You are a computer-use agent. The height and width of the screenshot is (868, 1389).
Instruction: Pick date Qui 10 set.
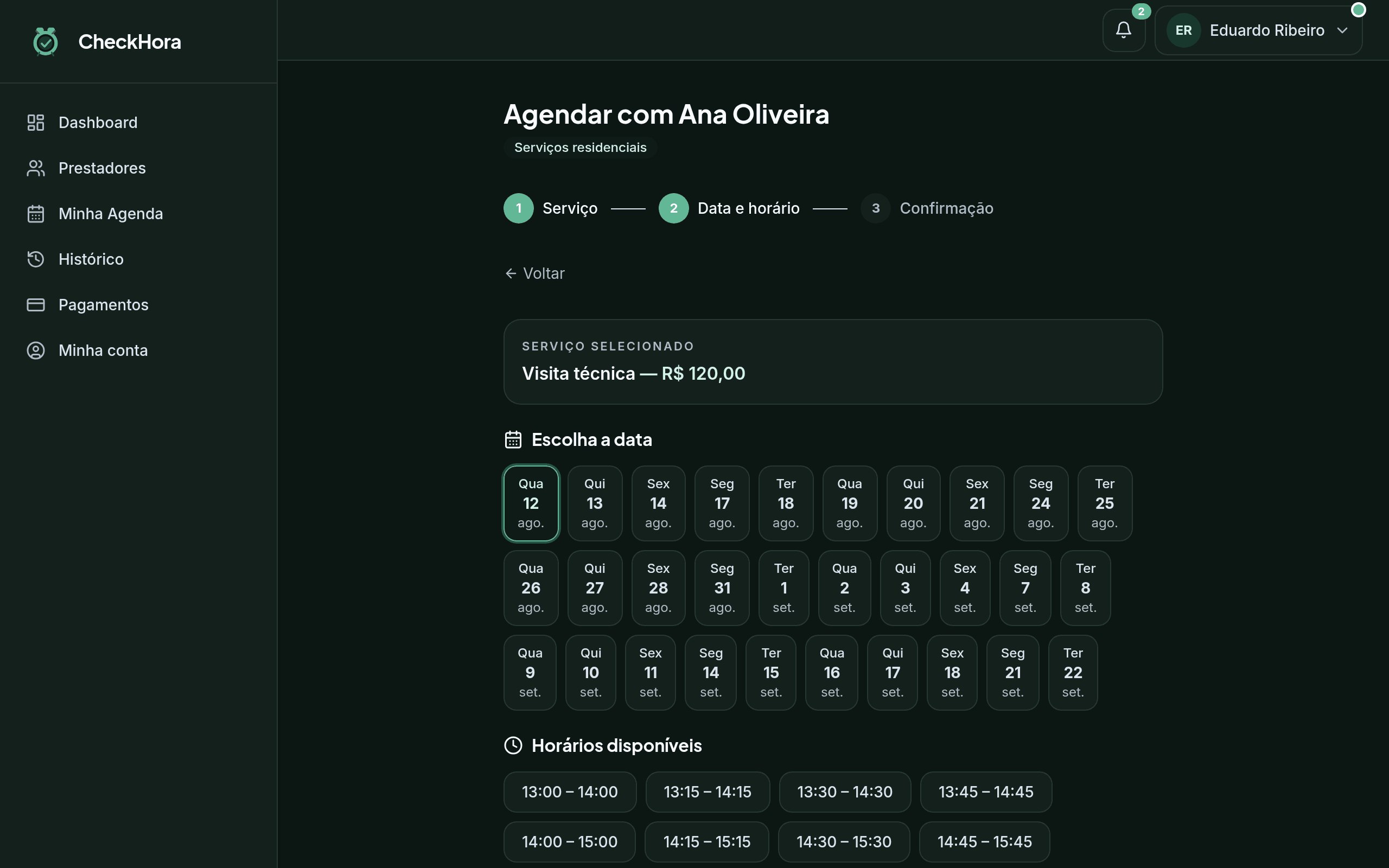tap(591, 673)
